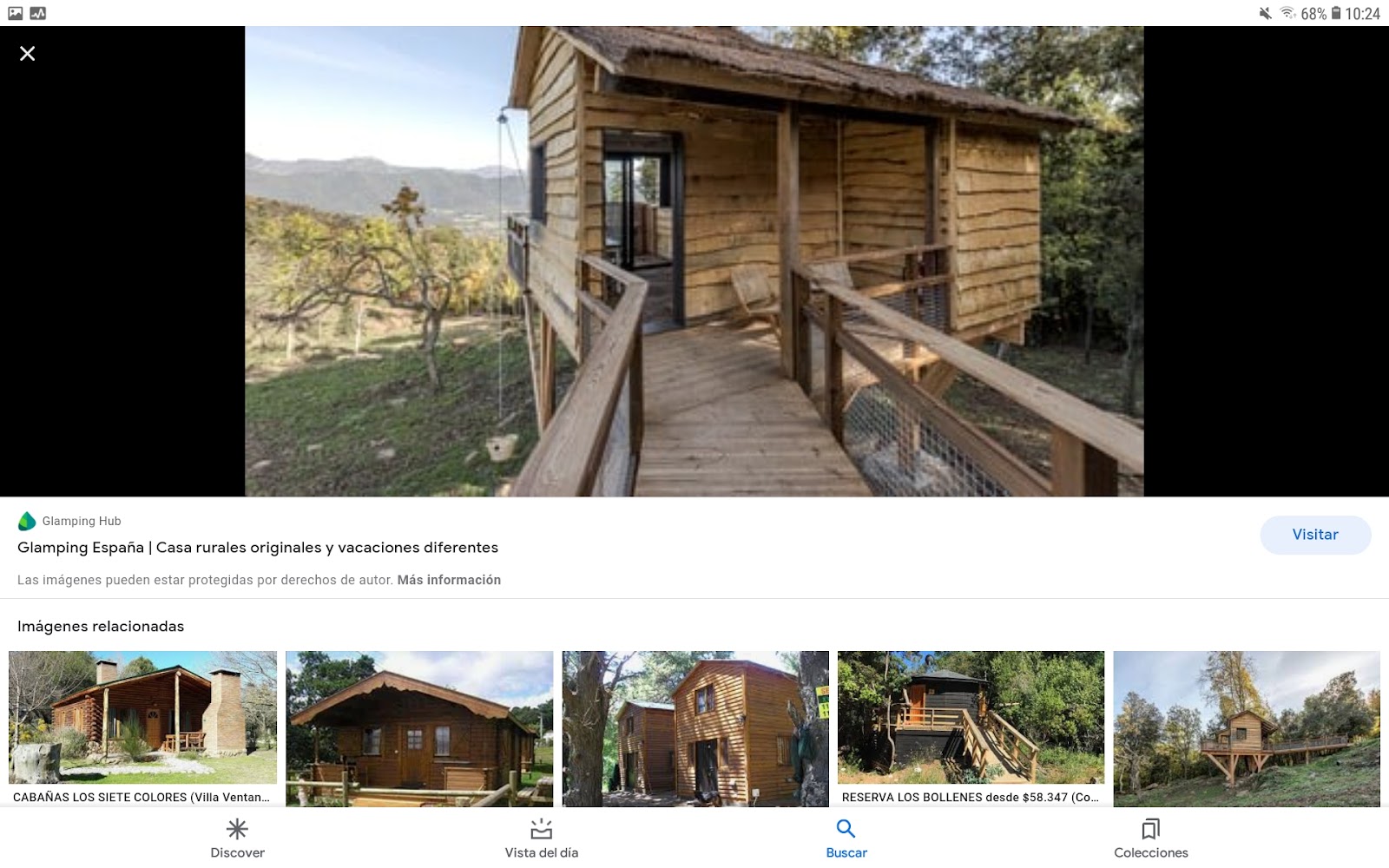
Task: Close the image viewer with X icon
Action: tap(28, 54)
